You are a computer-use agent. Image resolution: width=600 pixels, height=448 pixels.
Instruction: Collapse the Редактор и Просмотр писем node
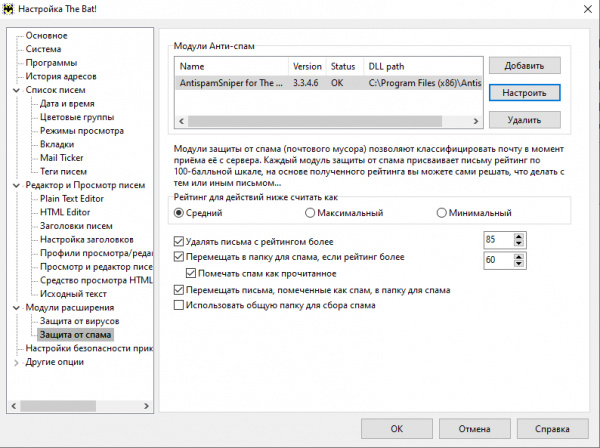coord(15,185)
